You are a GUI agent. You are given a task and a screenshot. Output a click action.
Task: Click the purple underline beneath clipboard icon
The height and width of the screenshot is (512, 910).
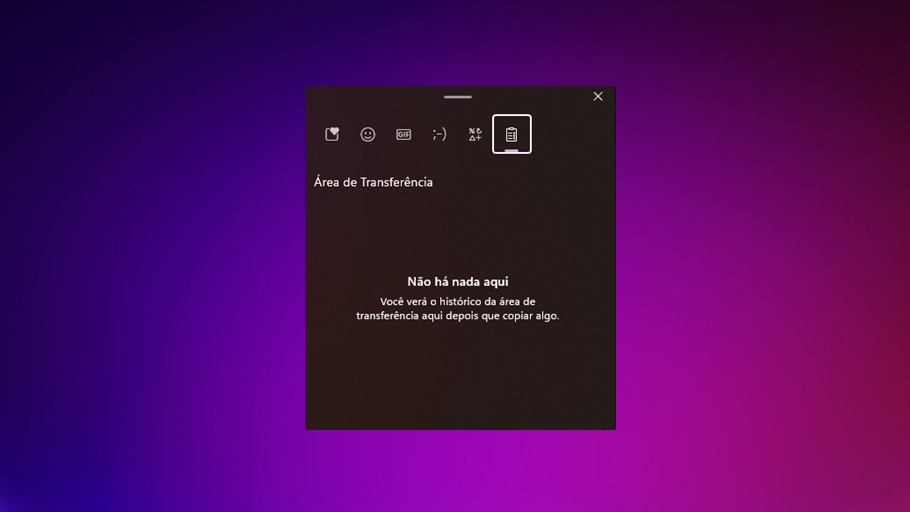(x=511, y=150)
